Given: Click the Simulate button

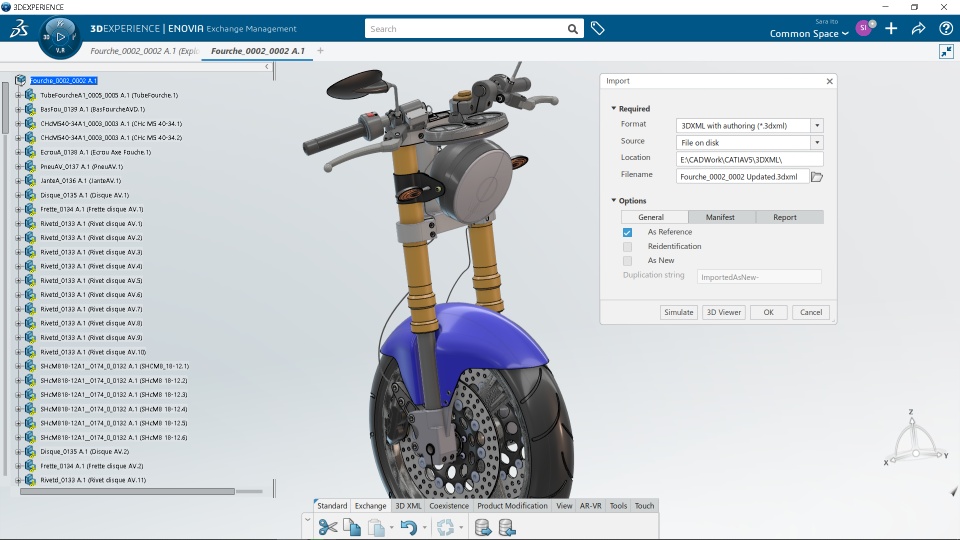Looking at the screenshot, I should coord(679,312).
